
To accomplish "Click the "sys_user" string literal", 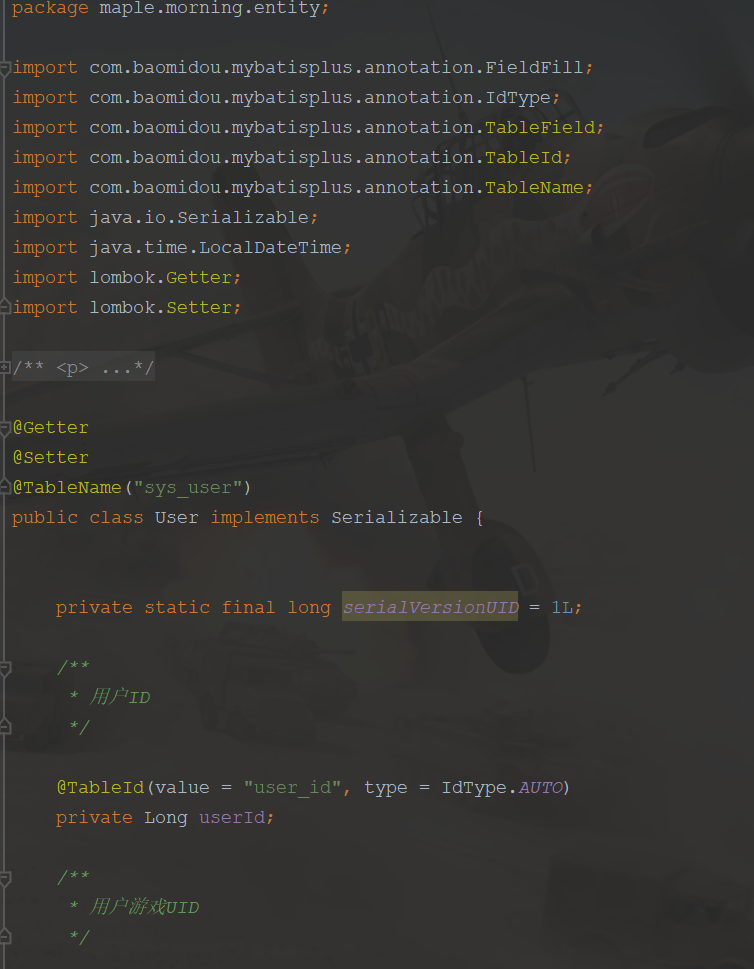I will pos(187,488).
